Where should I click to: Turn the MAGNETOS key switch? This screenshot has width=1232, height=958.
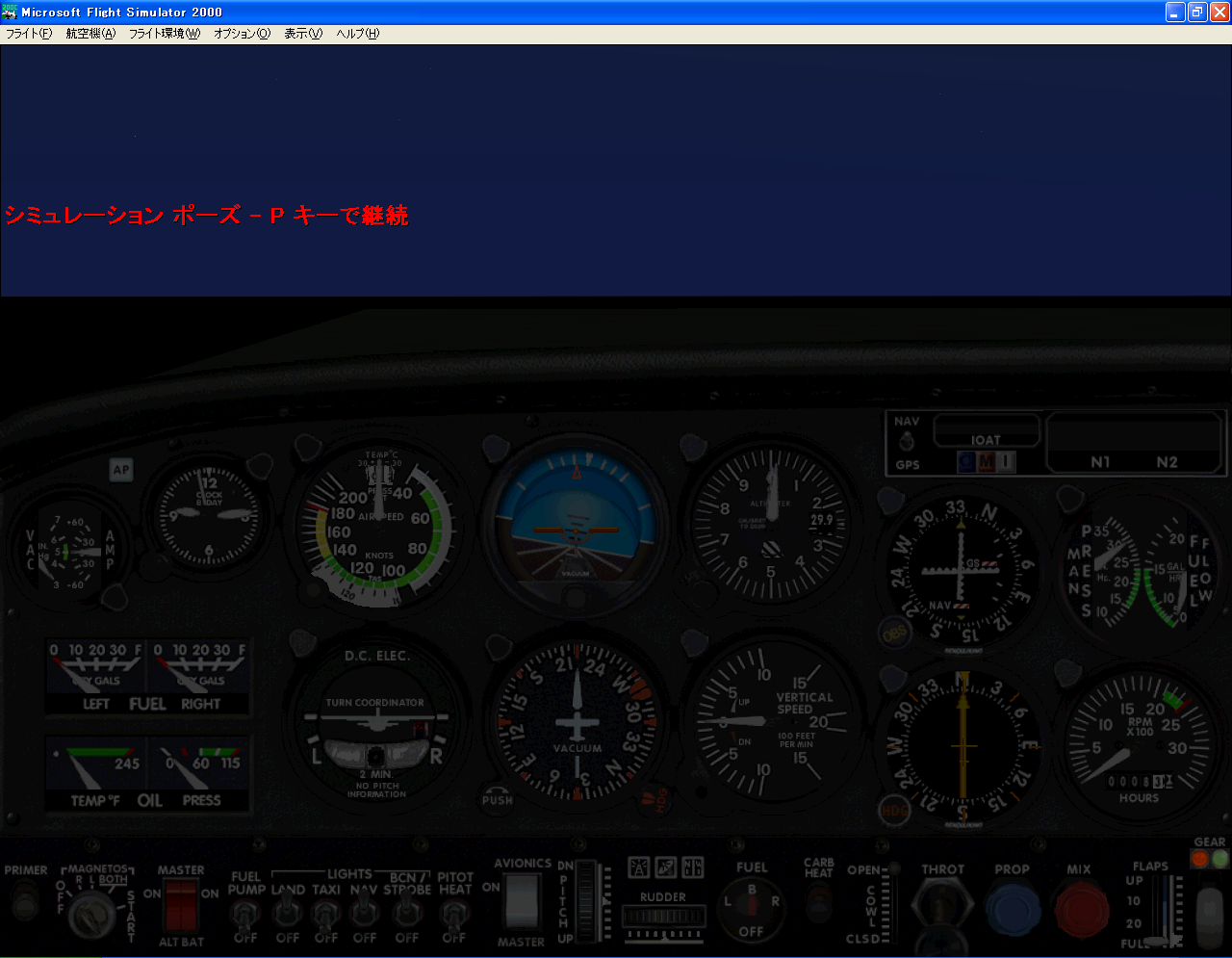(93, 913)
